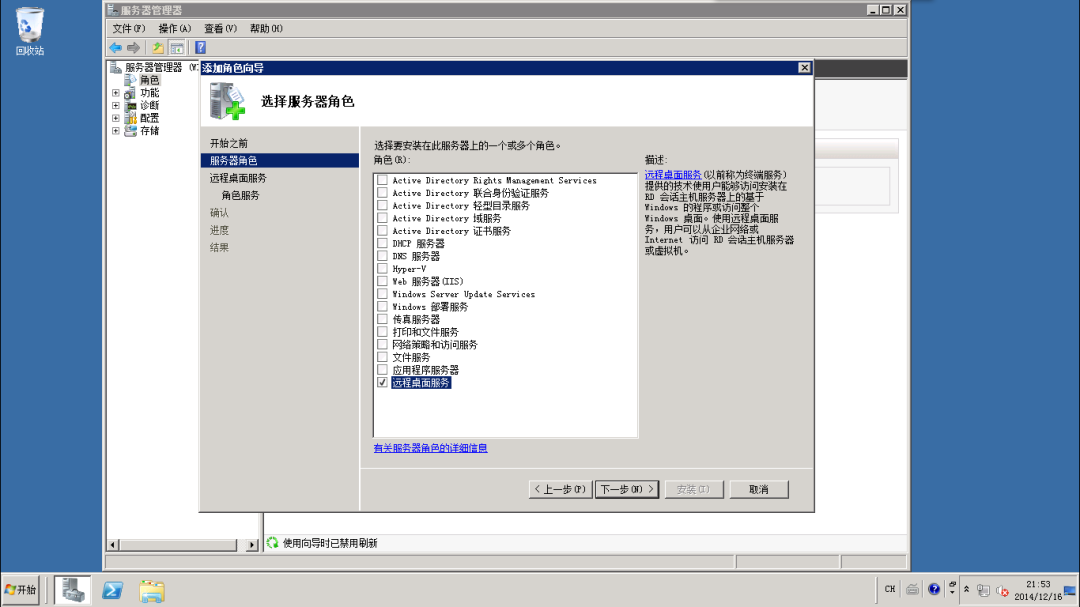Open the 帮助(H) menu
The width and height of the screenshot is (1080, 607).
[x=266, y=28]
